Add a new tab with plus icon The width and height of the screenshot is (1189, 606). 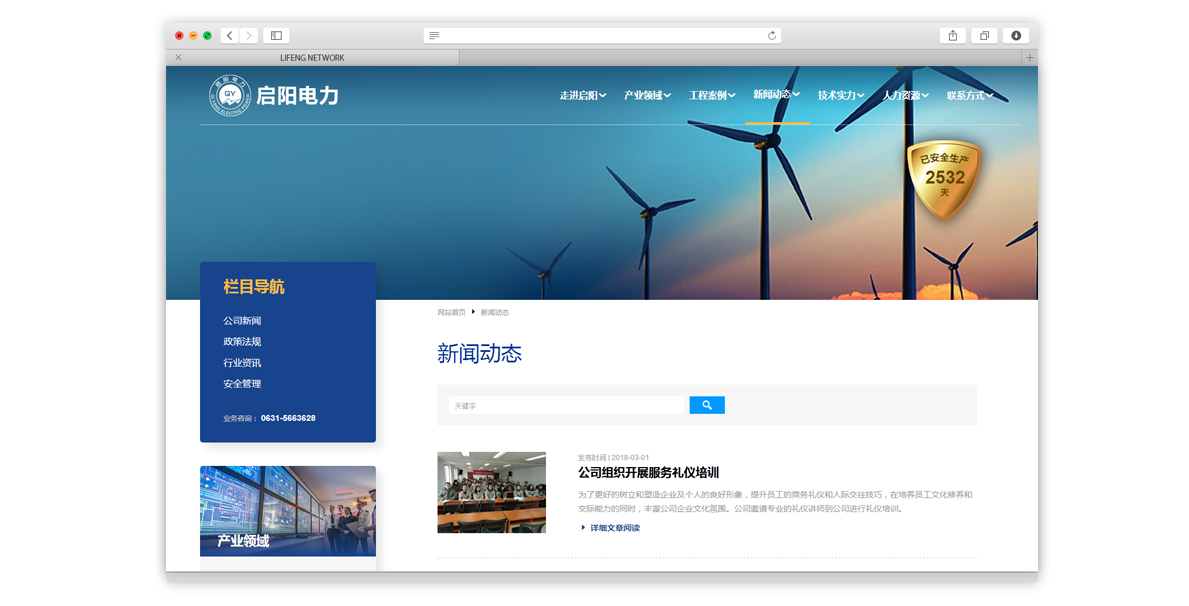1029,58
